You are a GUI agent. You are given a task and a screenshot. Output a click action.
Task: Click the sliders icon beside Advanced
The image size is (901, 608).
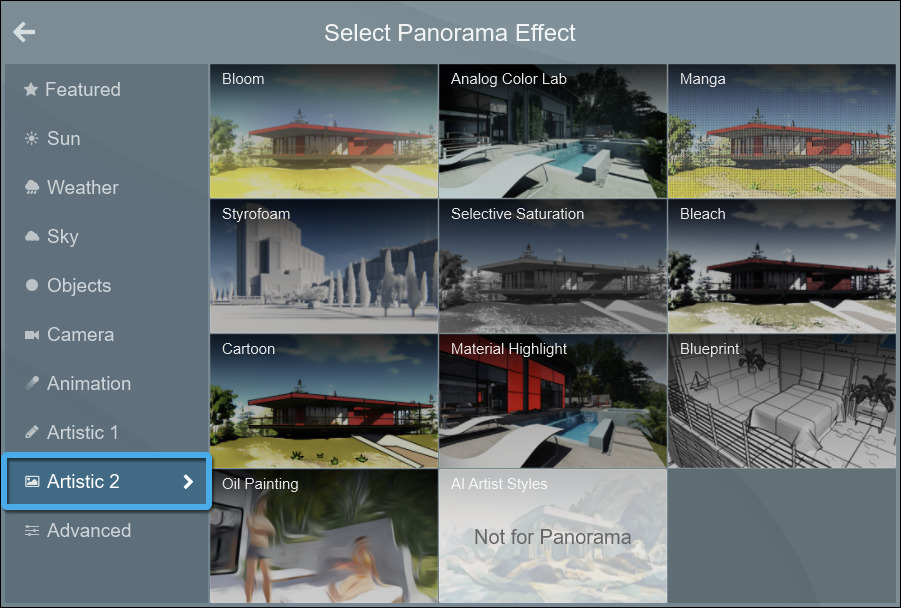coord(32,530)
